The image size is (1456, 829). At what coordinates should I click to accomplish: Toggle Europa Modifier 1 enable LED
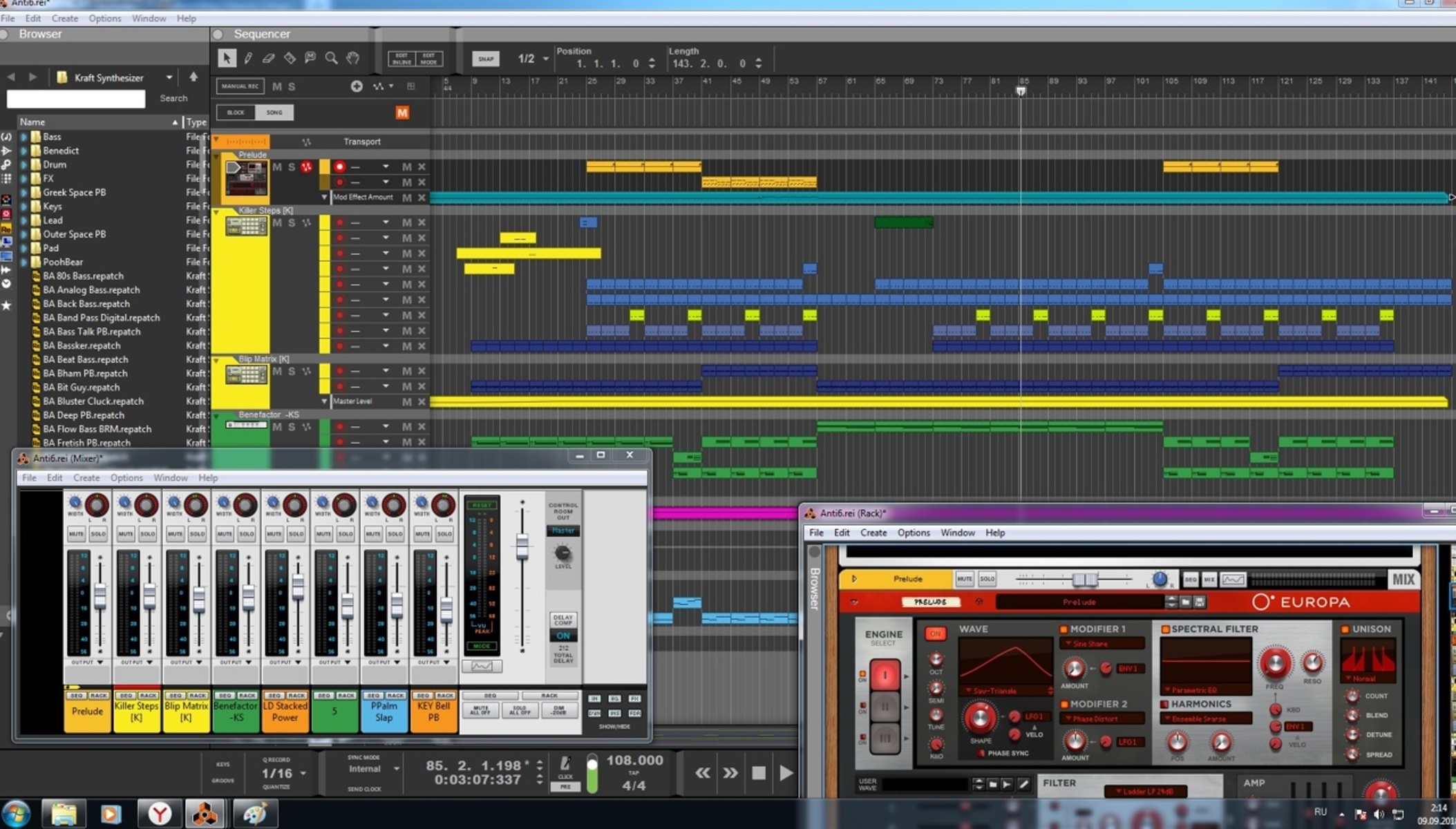1063,629
